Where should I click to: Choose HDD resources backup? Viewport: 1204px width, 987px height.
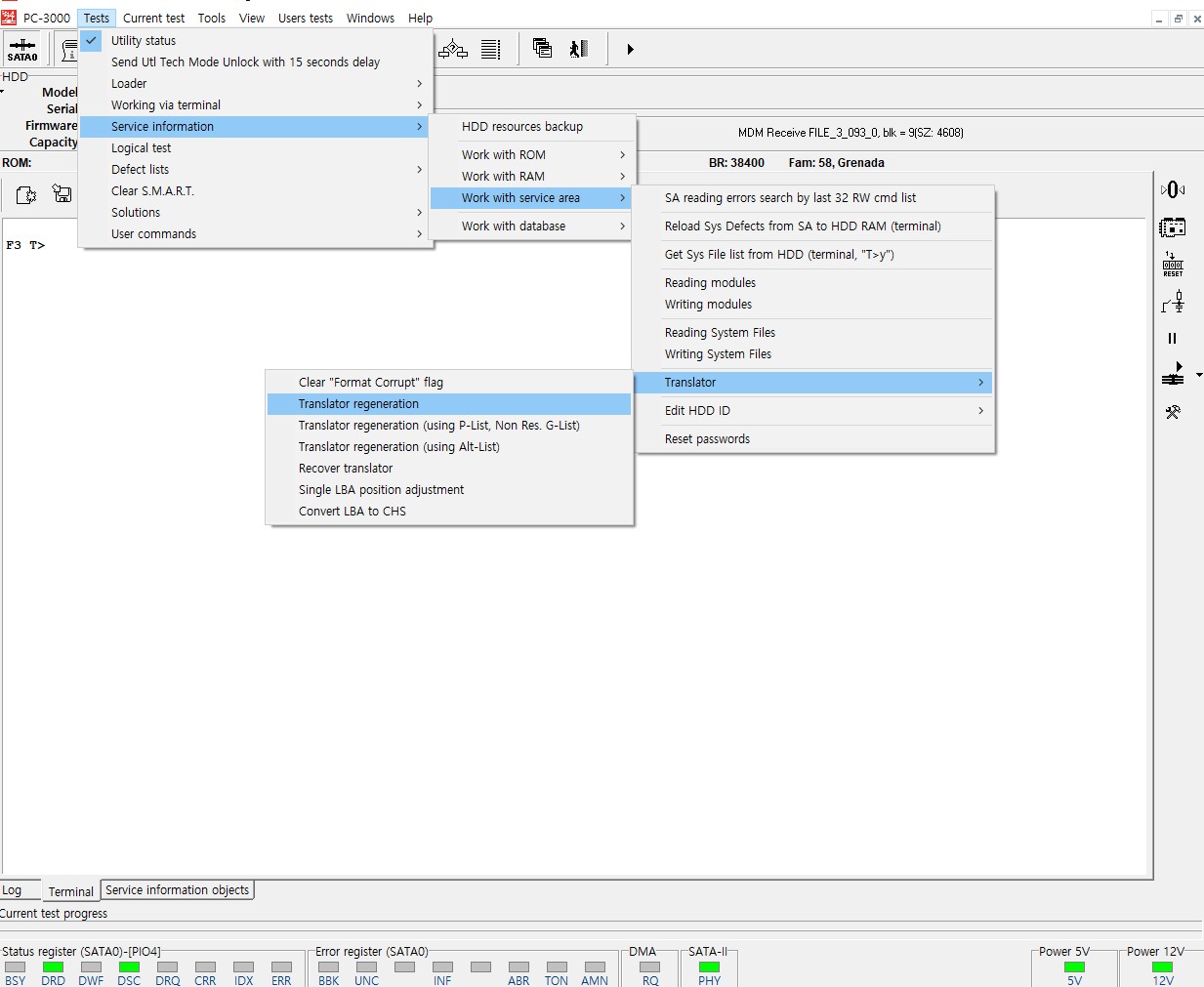tap(533, 126)
